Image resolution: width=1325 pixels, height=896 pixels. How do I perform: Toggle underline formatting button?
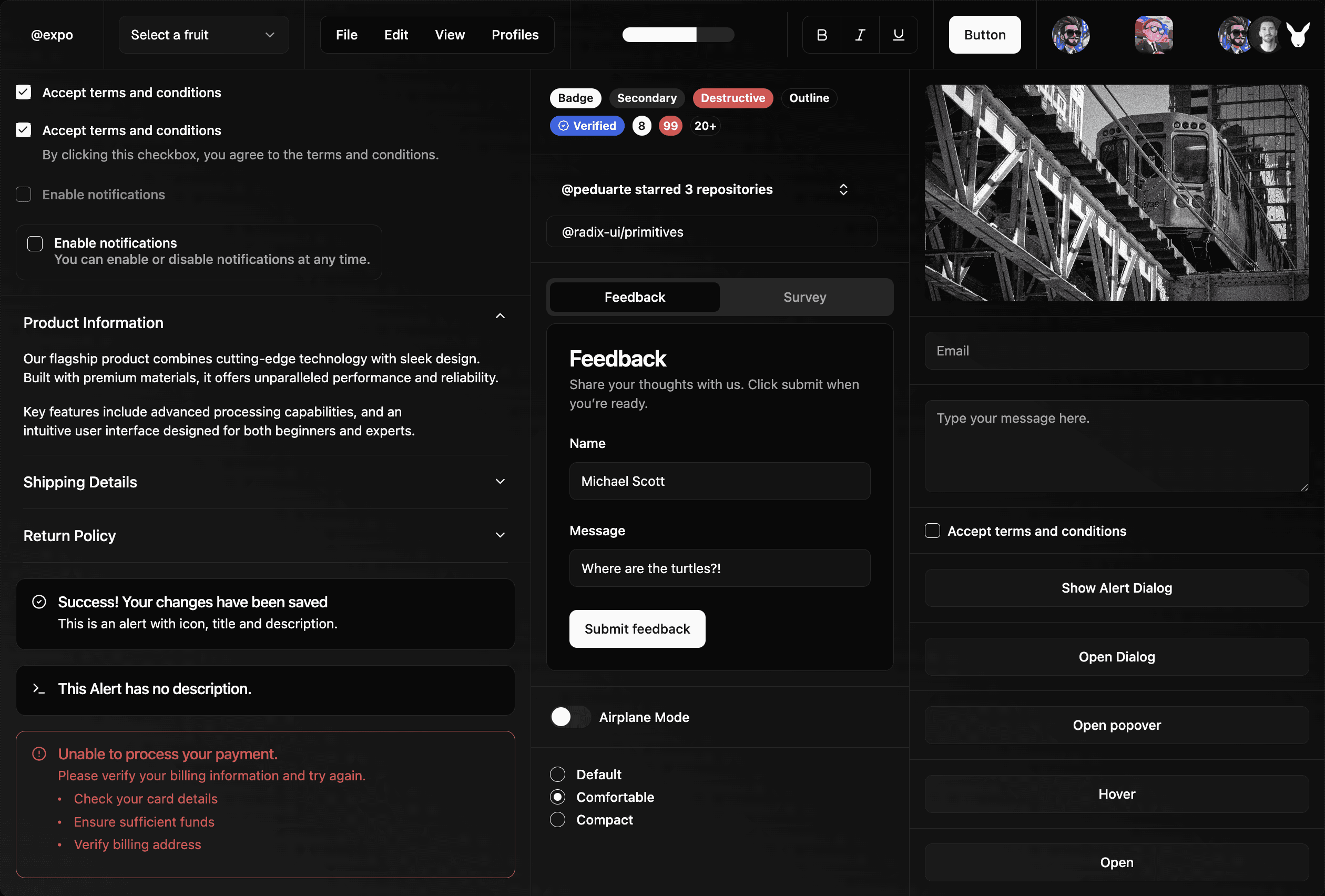[898, 35]
